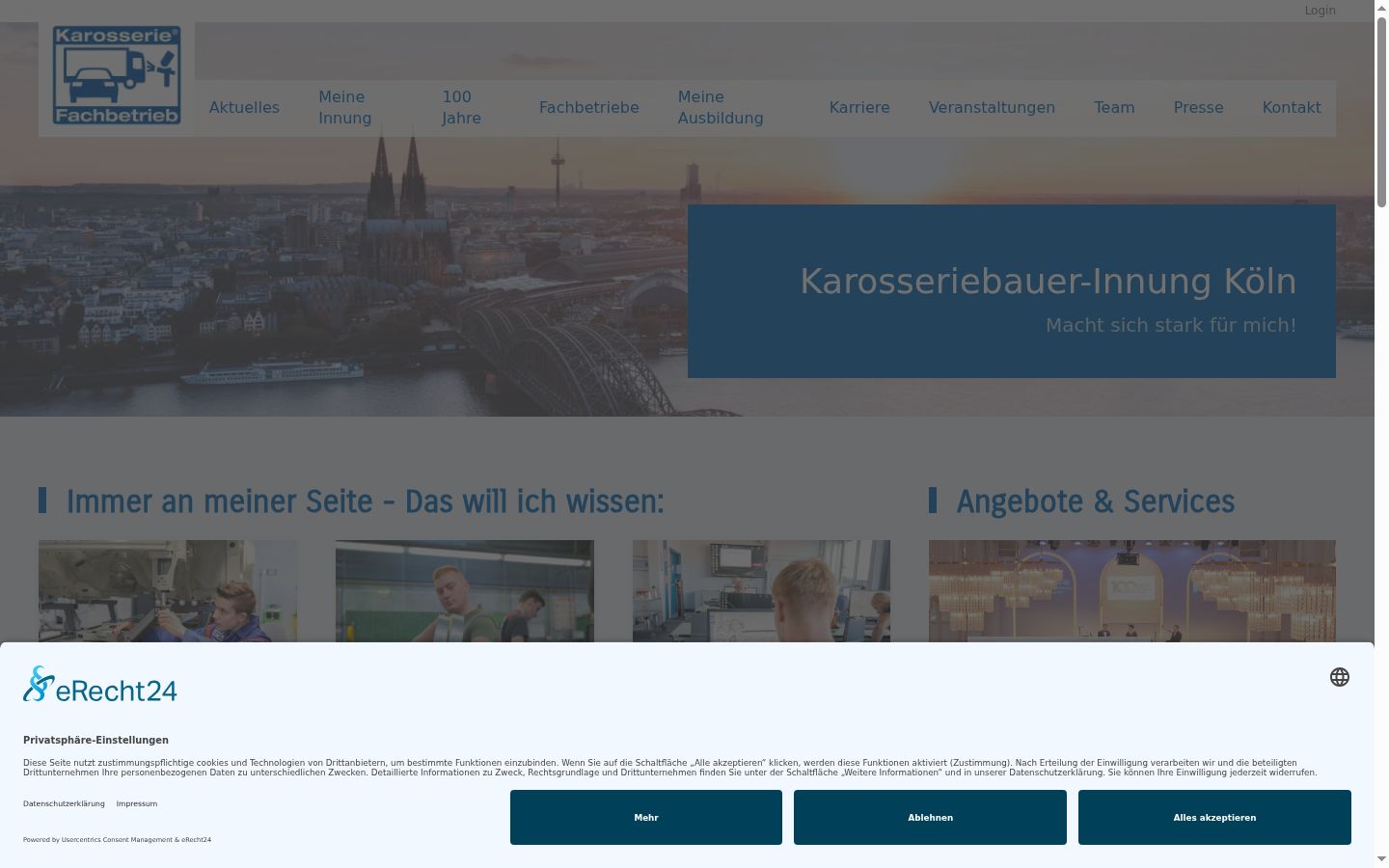Open the thumbnail of man holding metal part
Image resolution: width=1389 pixels, height=868 pixels.
465,591
